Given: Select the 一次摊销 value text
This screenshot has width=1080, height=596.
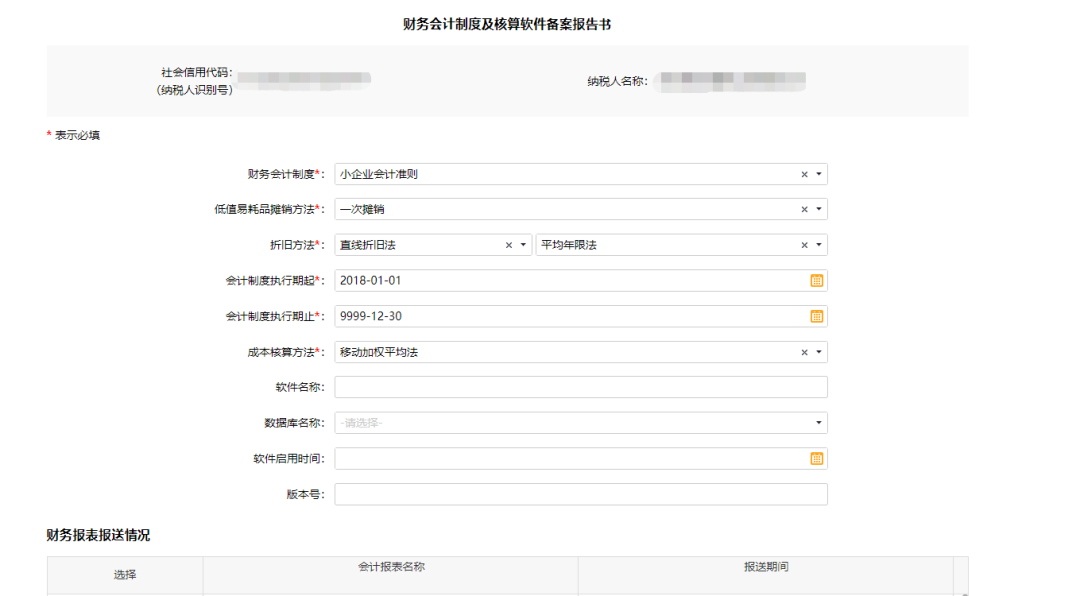Looking at the screenshot, I should point(362,209).
